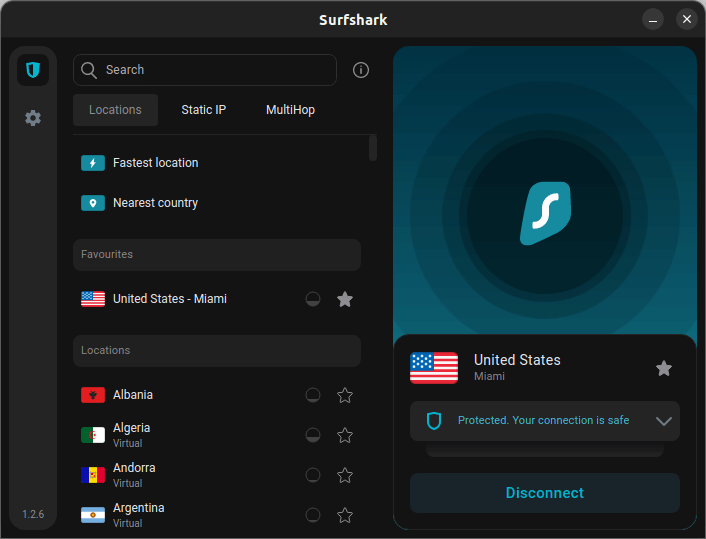The height and width of the screenshot is (539, 706).
Task: Disconnect from the VPN
Action: click(545, 493)
